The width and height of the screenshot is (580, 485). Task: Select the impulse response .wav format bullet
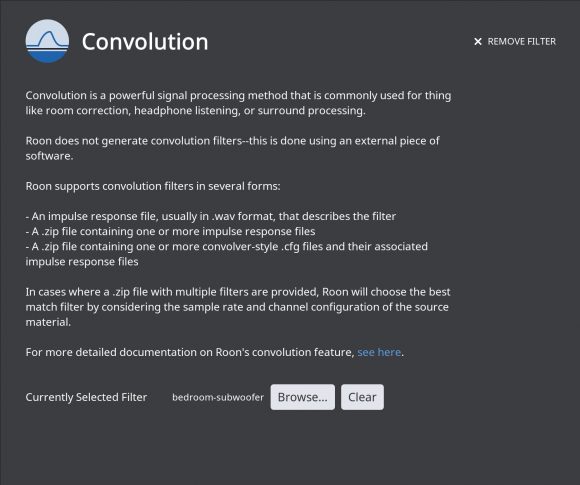pos(210,216)
